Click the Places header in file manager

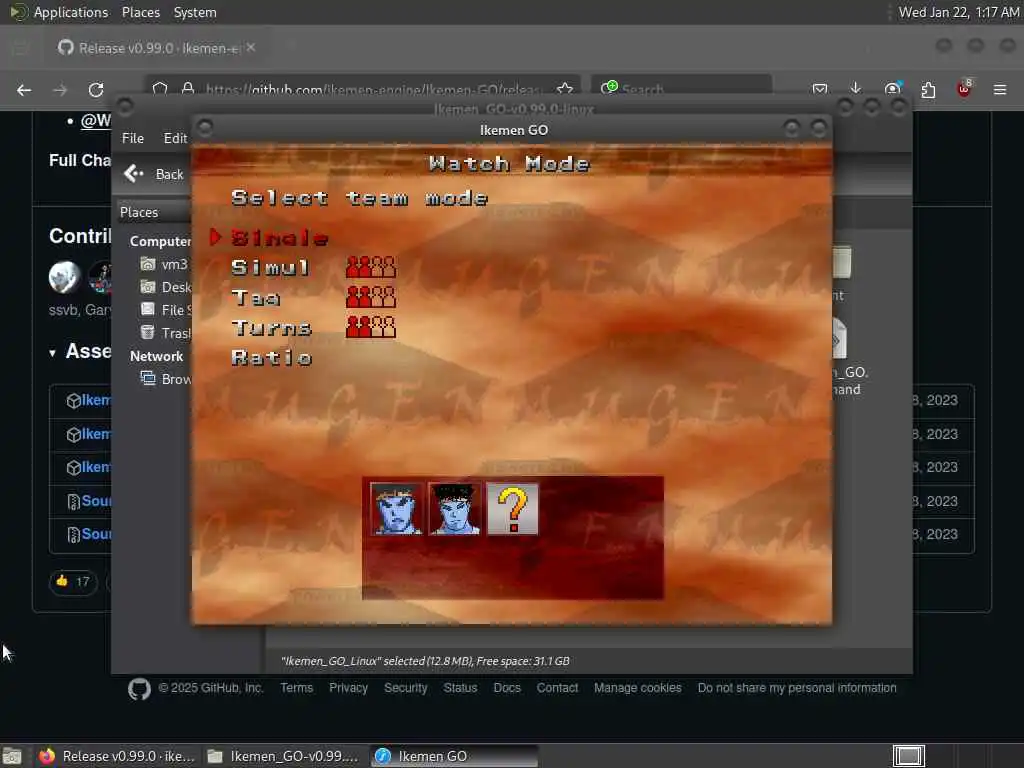(x=139, y=212)
